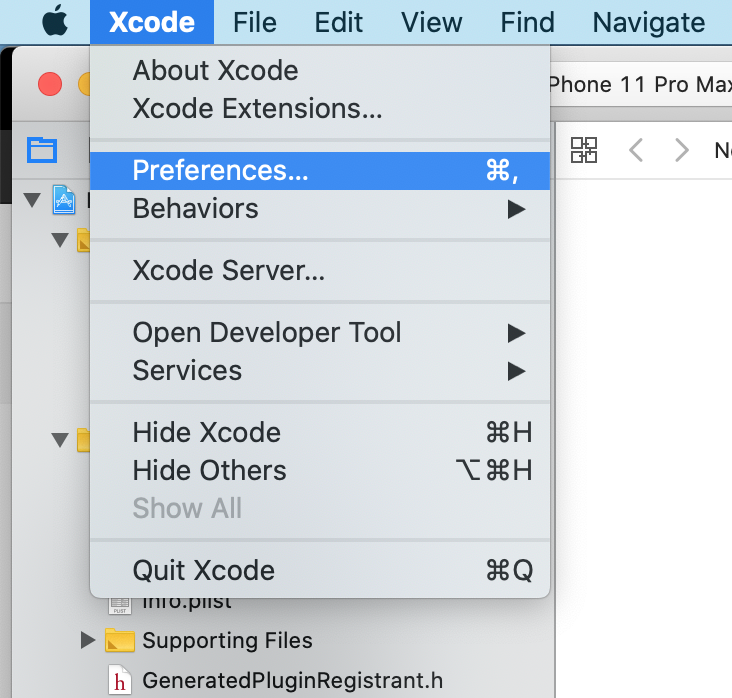Collapse the project root disclosure triangle
The height and width of the screenshot is (698, 732).
33,200
